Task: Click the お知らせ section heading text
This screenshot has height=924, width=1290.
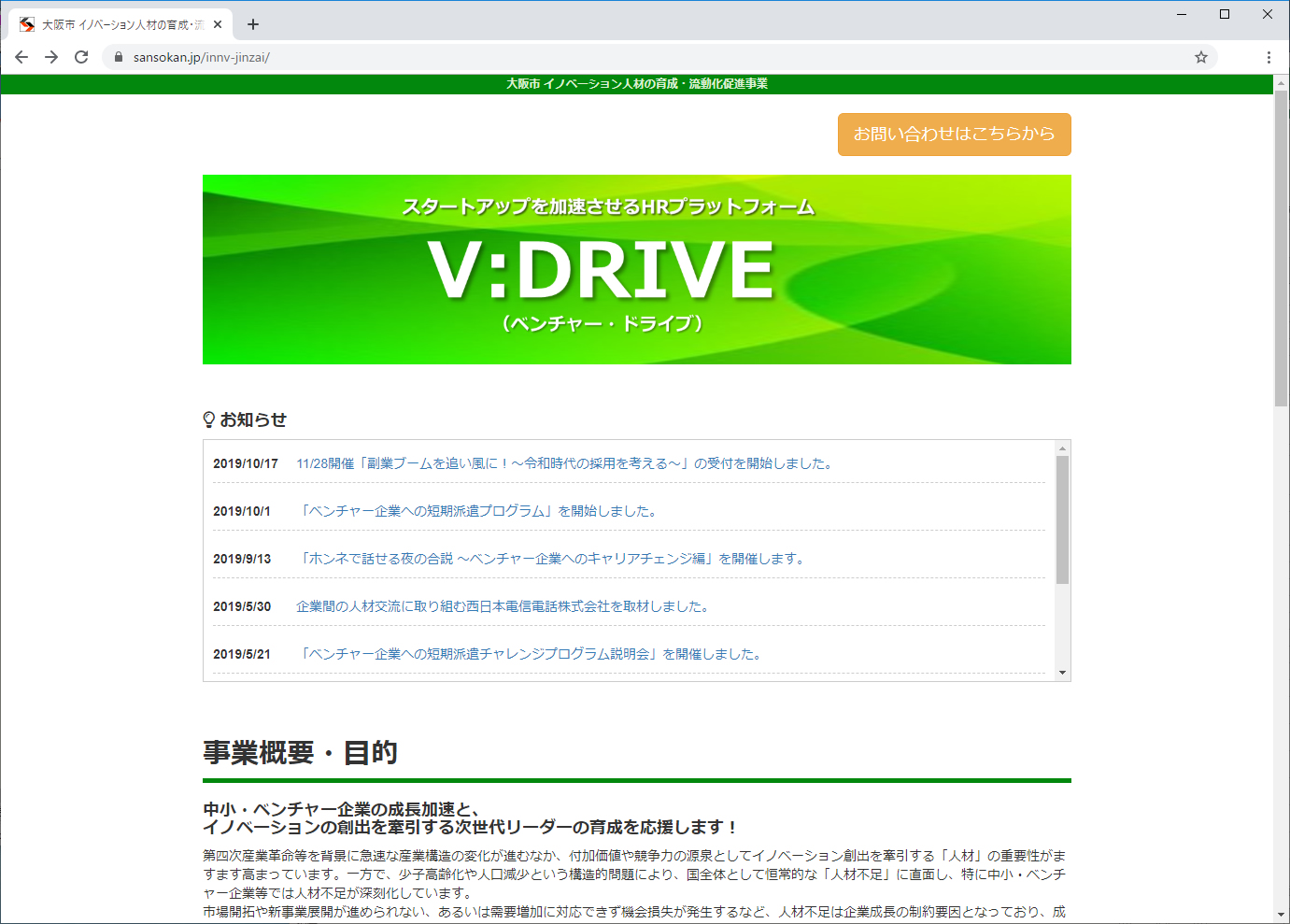Action: click(x=253, y=420)
